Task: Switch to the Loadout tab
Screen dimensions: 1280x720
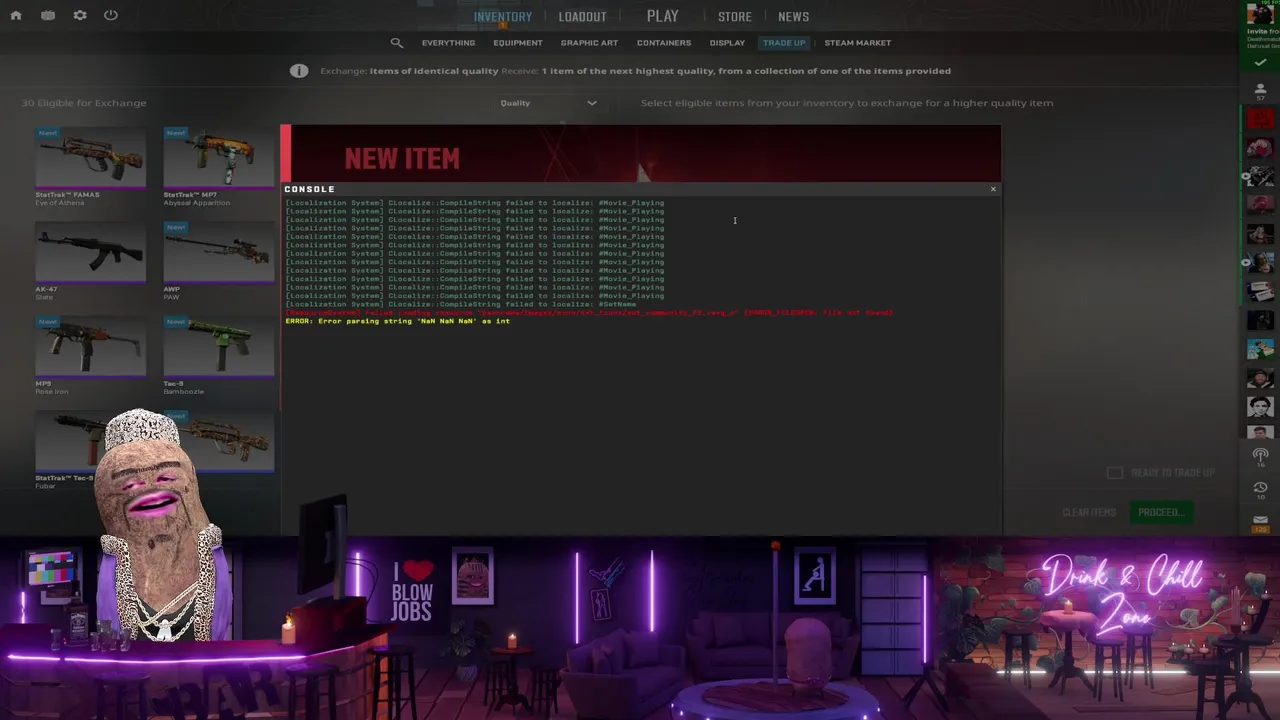Action: tap(582, 17)
